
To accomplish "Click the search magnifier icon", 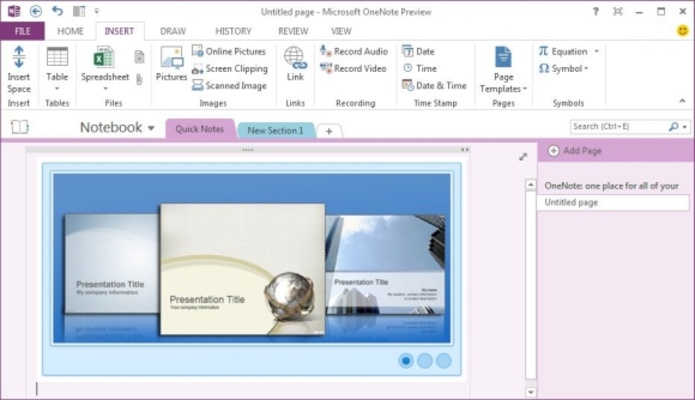I will (x=673, y=127).
